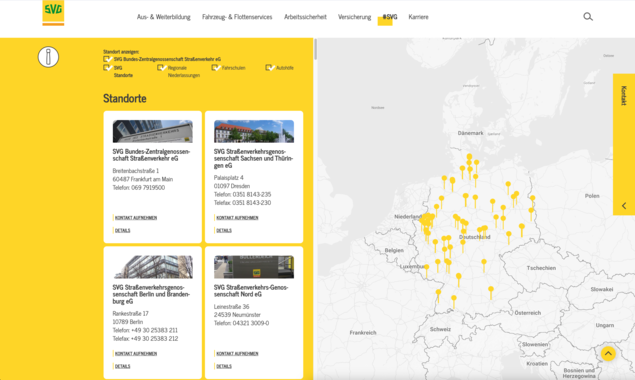
Task: Click the round info icon
Action: tap(48, 57)
